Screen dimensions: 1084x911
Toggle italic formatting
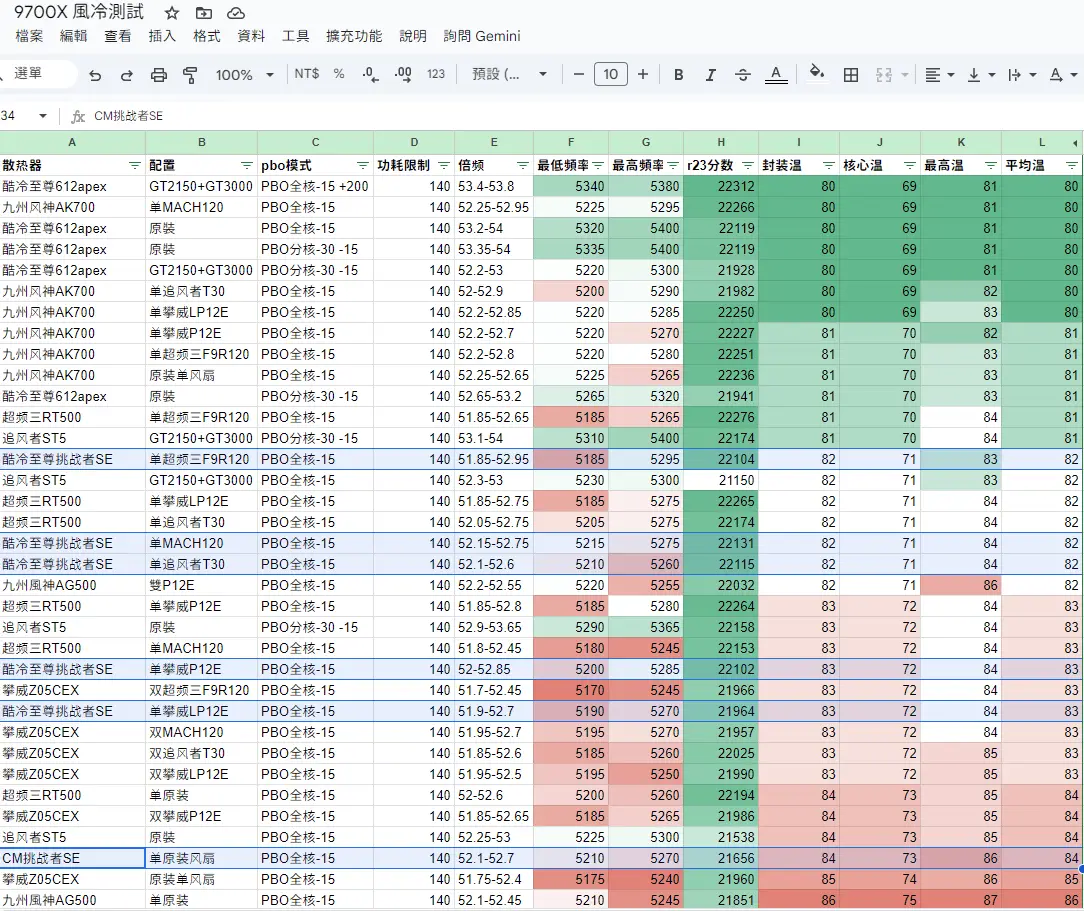pyautogui.click(x=711, y=75)
